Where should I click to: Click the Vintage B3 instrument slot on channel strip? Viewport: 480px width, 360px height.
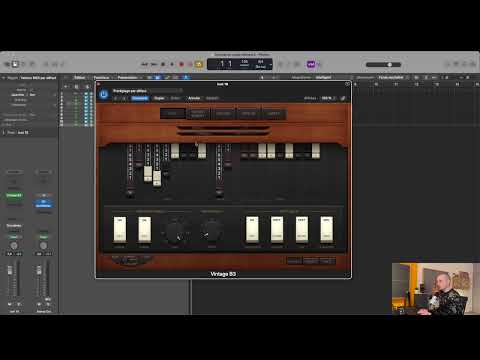pos(14,195)
